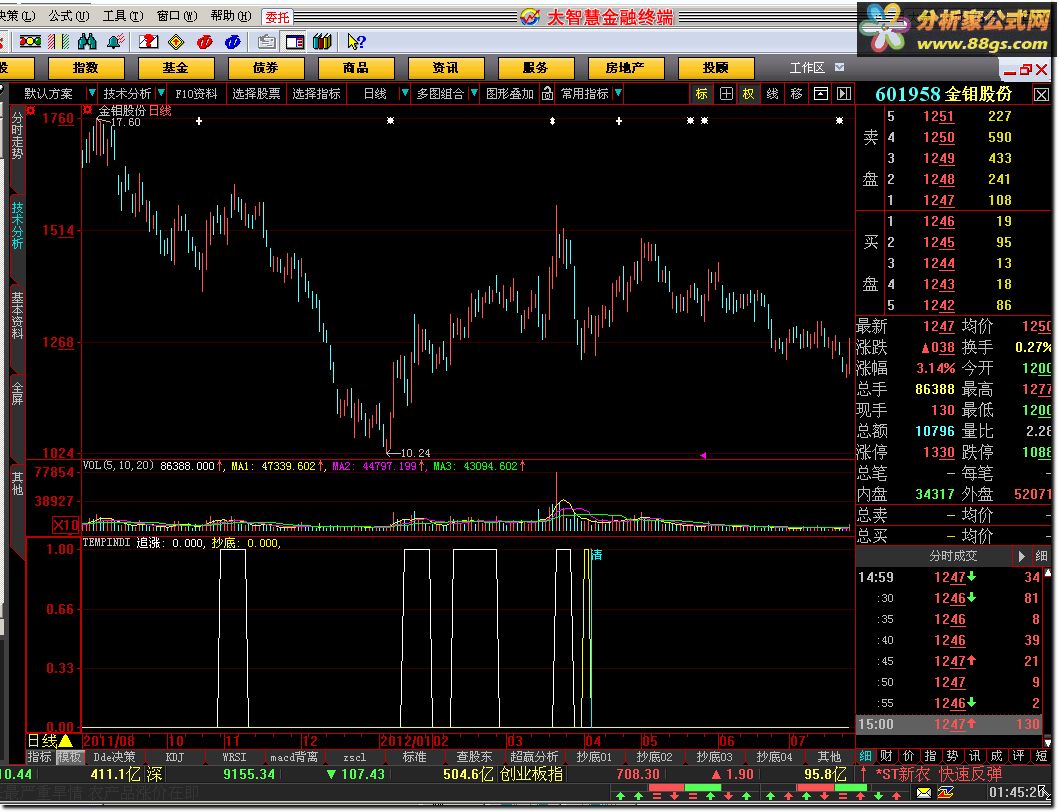The width and height of the screenshot is (1059, 812).
Task: Select the 其他 side tab
Action: pyautogui.click(x=17, y=483)
